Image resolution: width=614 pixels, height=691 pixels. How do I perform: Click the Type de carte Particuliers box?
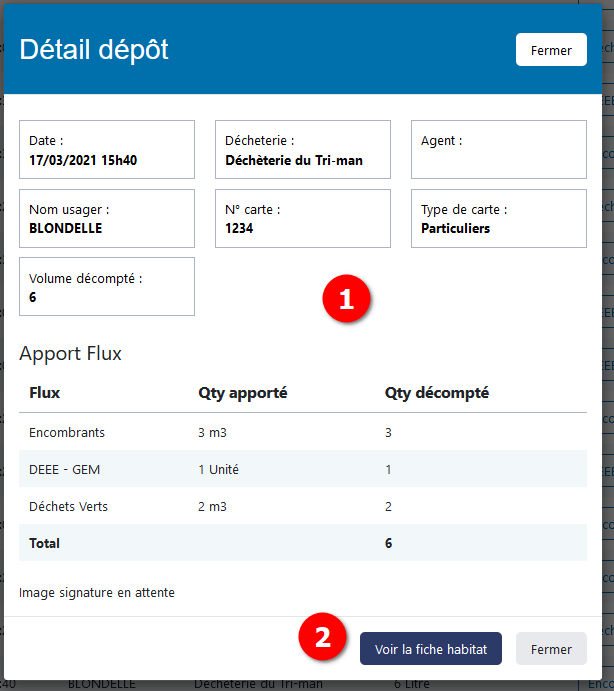pyautogui.click(x=499, y=218)
